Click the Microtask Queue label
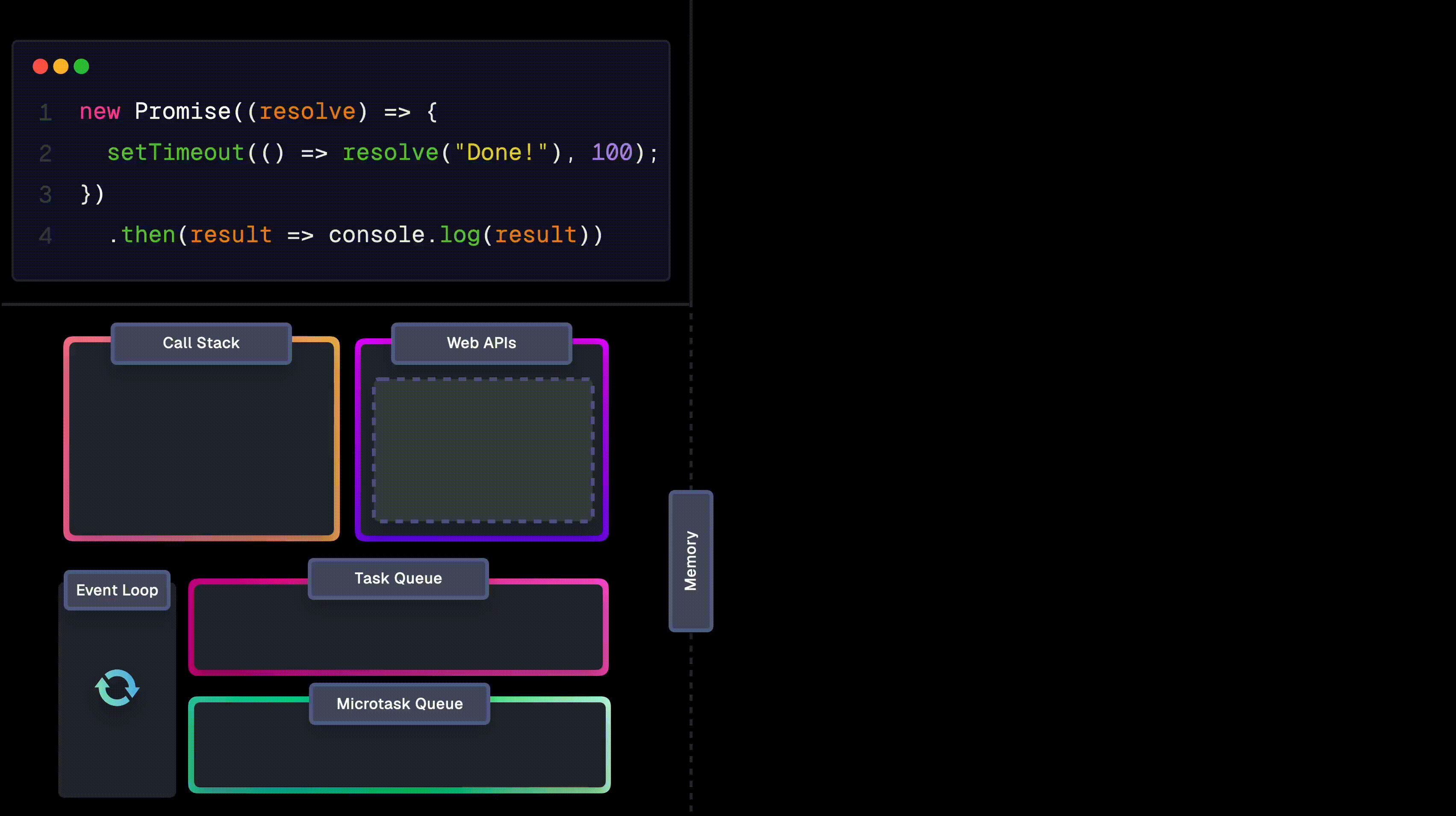 click(x=399, y=704)
